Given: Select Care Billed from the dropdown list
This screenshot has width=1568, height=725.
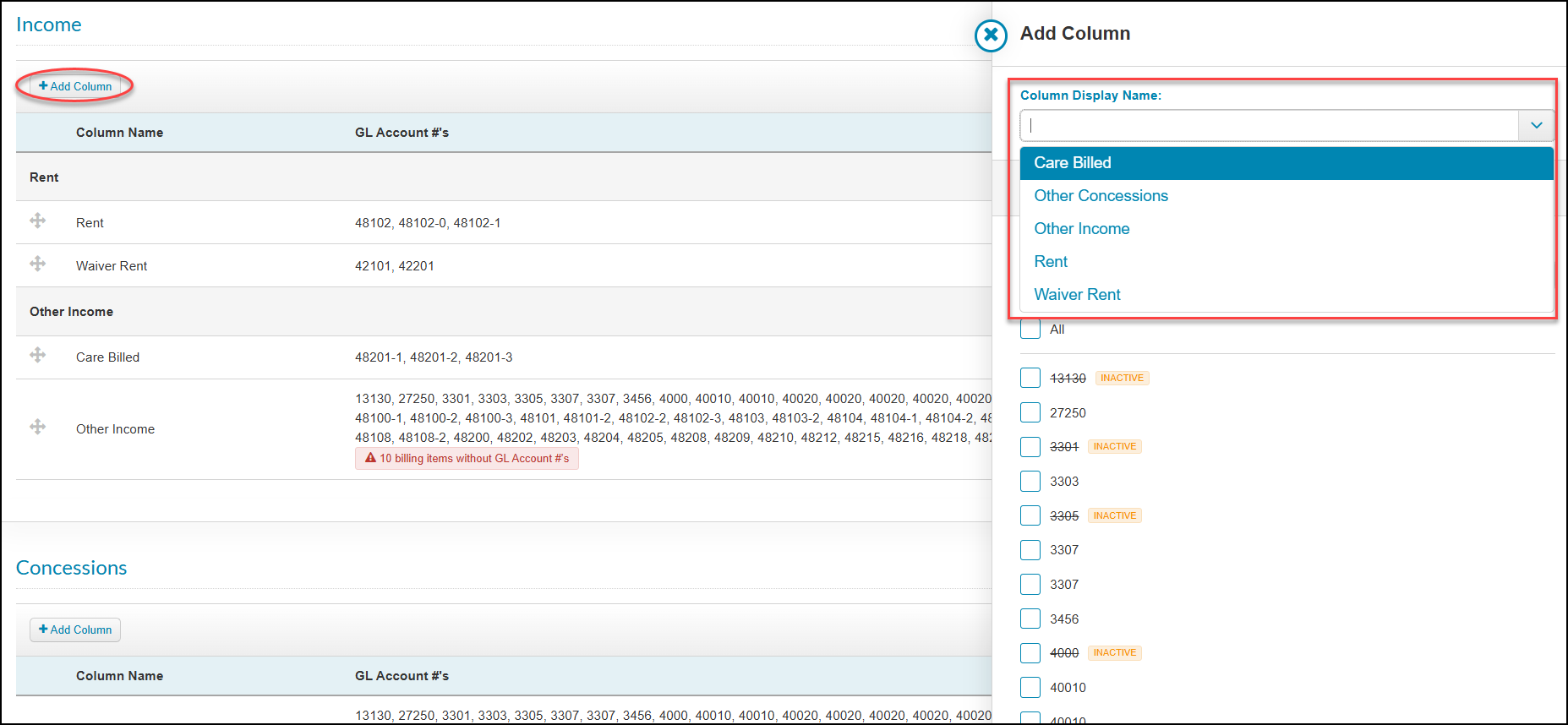Looking at the screenshot, I should pyautogui.click(x=1287, y=163).
